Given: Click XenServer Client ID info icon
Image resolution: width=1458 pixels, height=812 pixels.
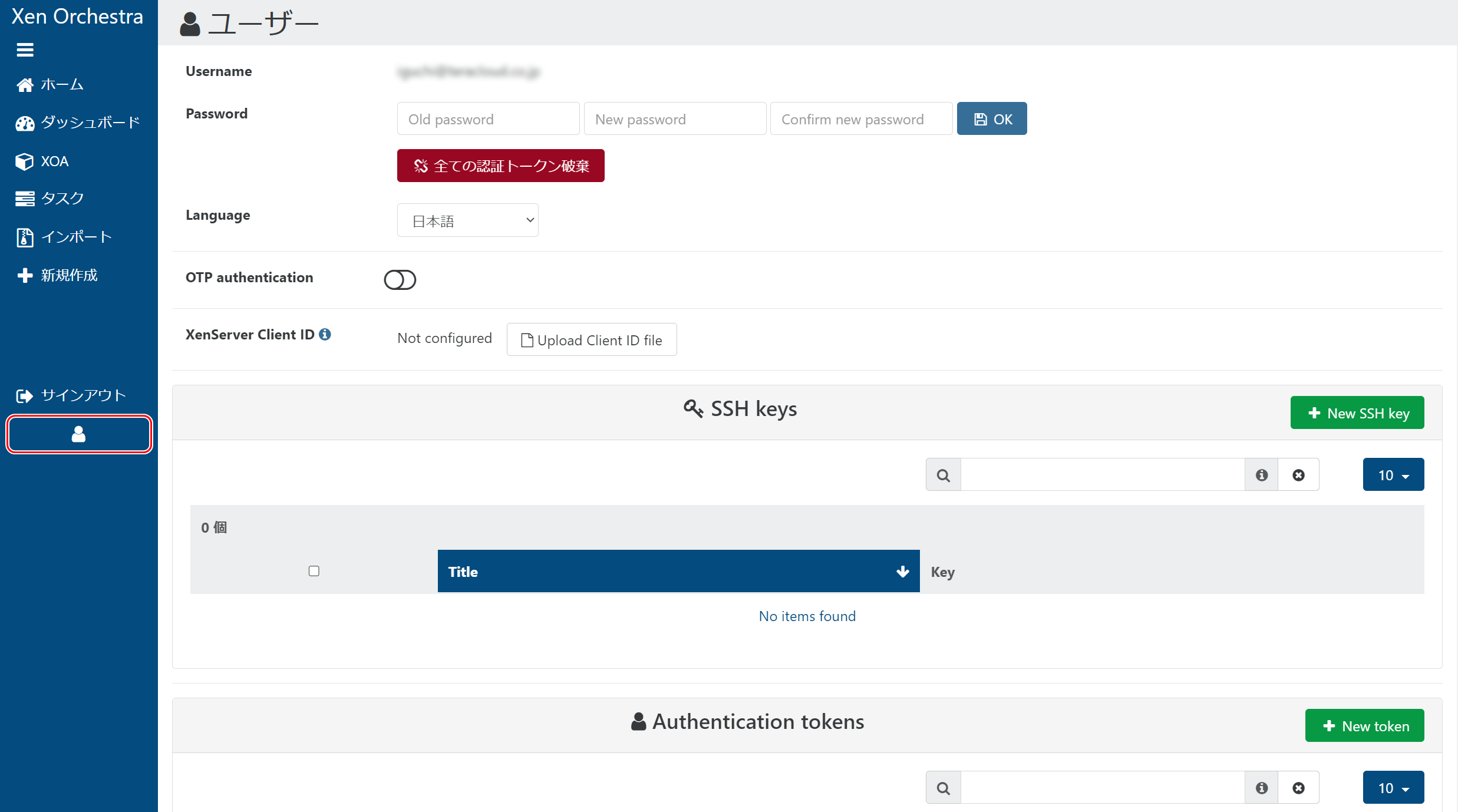Looking at the screenshot, I should (x=325, y=335).
